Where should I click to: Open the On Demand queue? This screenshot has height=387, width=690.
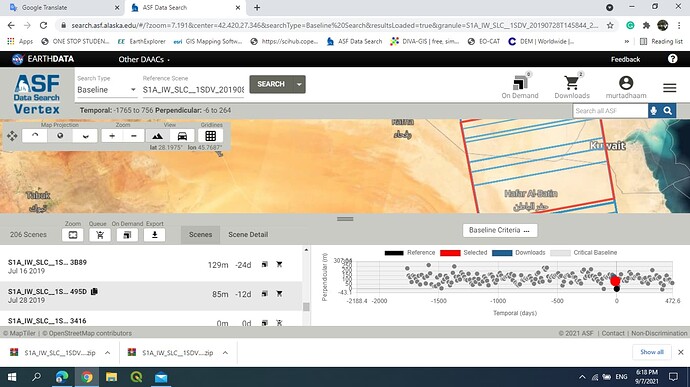point(520,86)
